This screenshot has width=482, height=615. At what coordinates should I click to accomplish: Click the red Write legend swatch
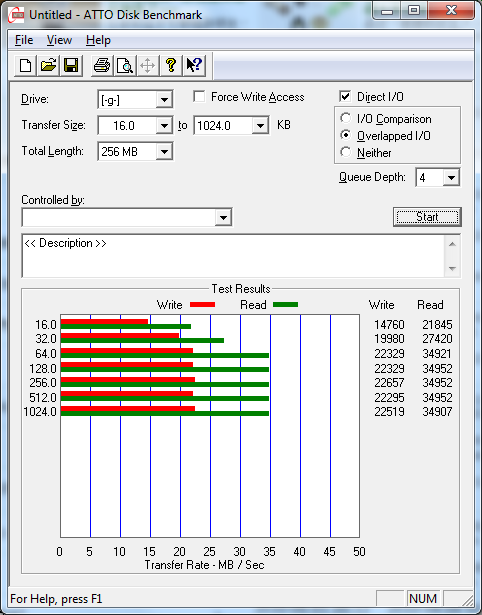point(202,304)
